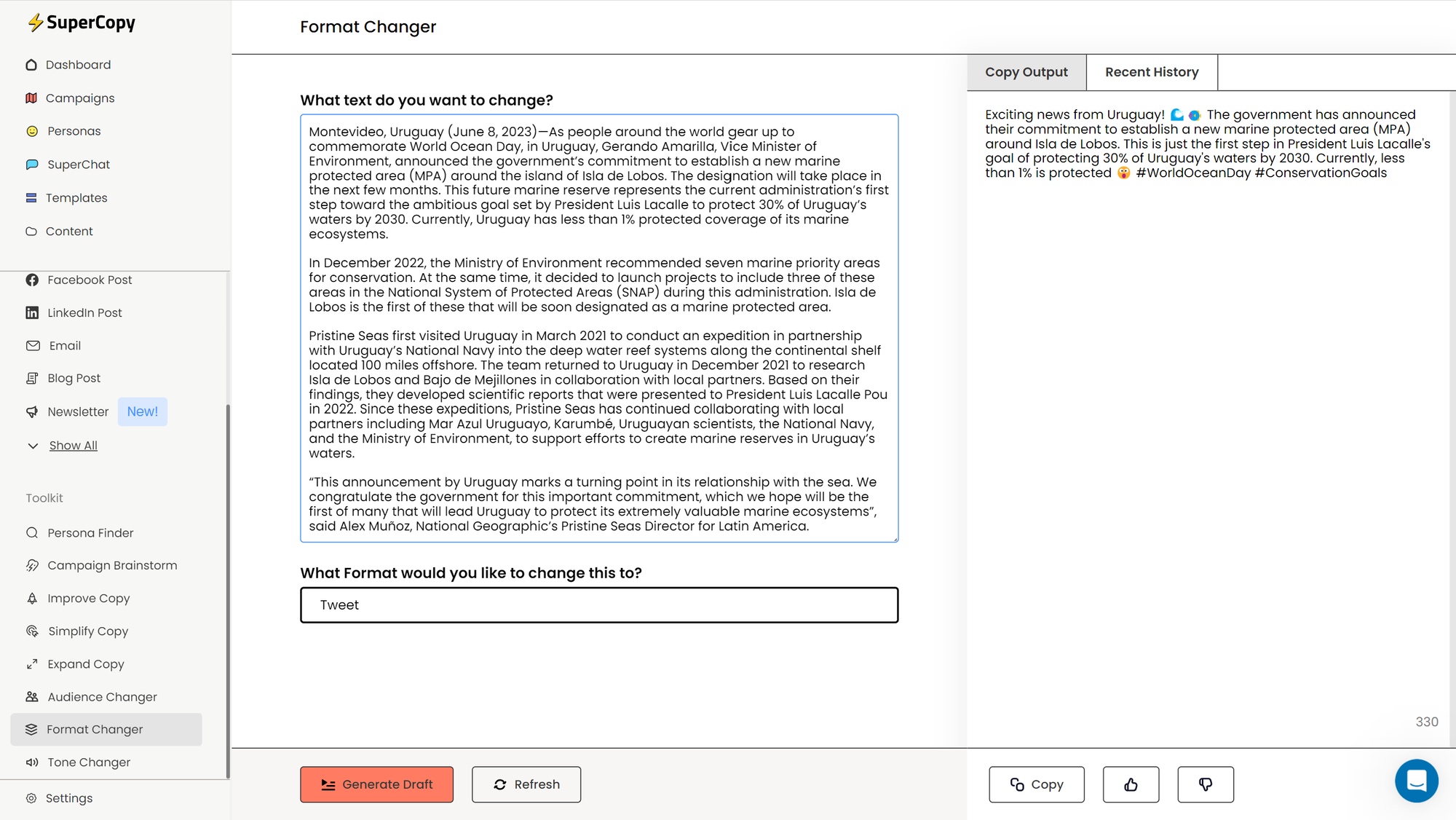Click the thumbs up feedback button

1130,784
